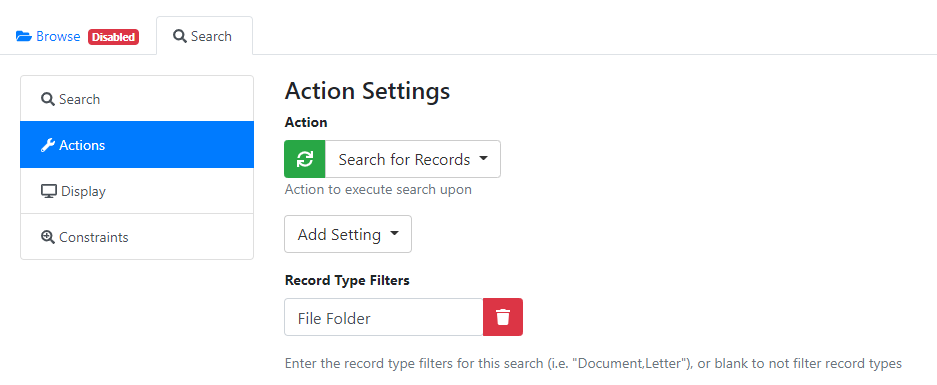The image size is (937, 385).
Task: Open the Display settings section
Action: coord(137,191)
